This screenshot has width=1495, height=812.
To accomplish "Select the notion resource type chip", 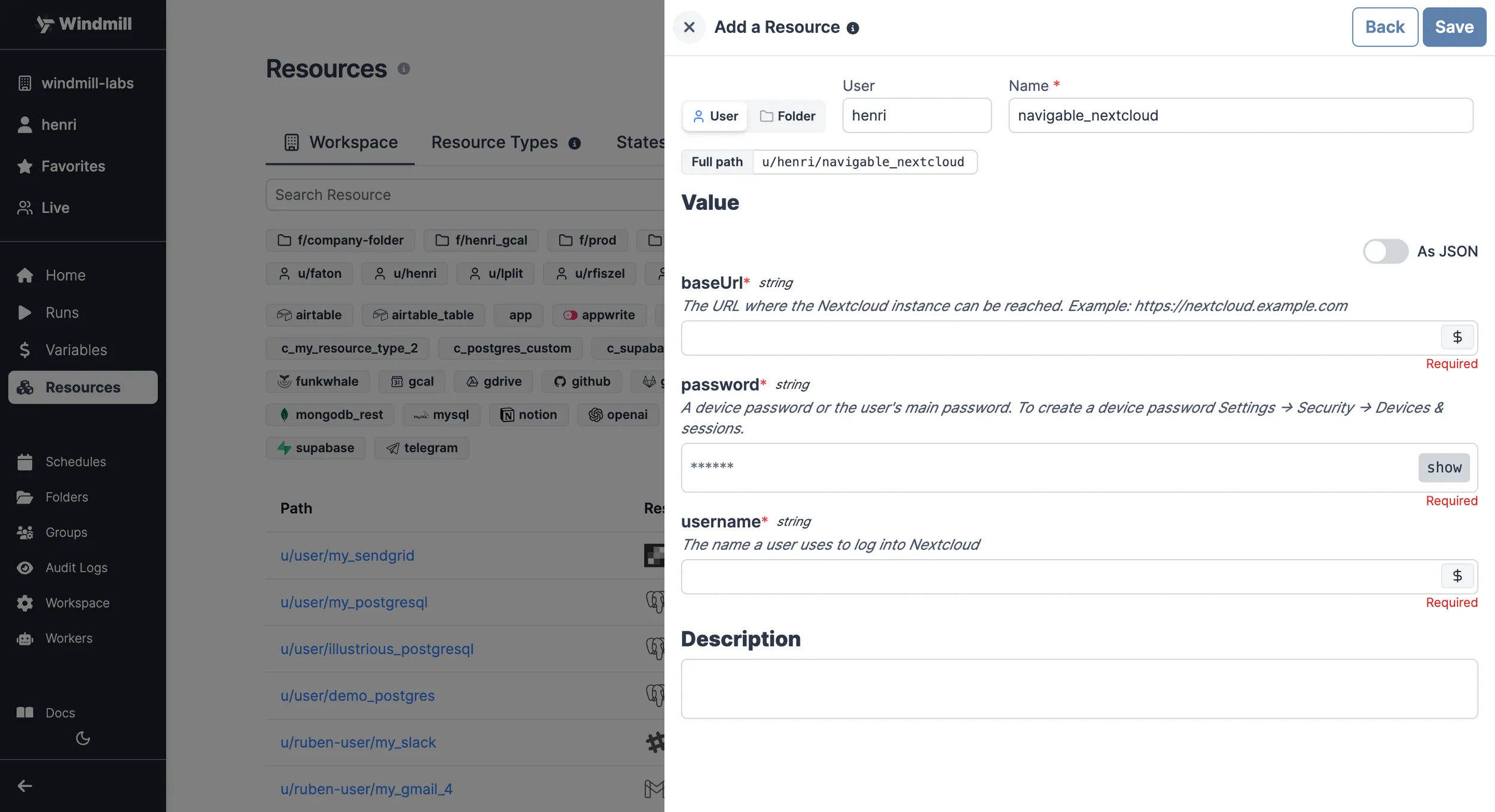I will click(x=529, y=414).
